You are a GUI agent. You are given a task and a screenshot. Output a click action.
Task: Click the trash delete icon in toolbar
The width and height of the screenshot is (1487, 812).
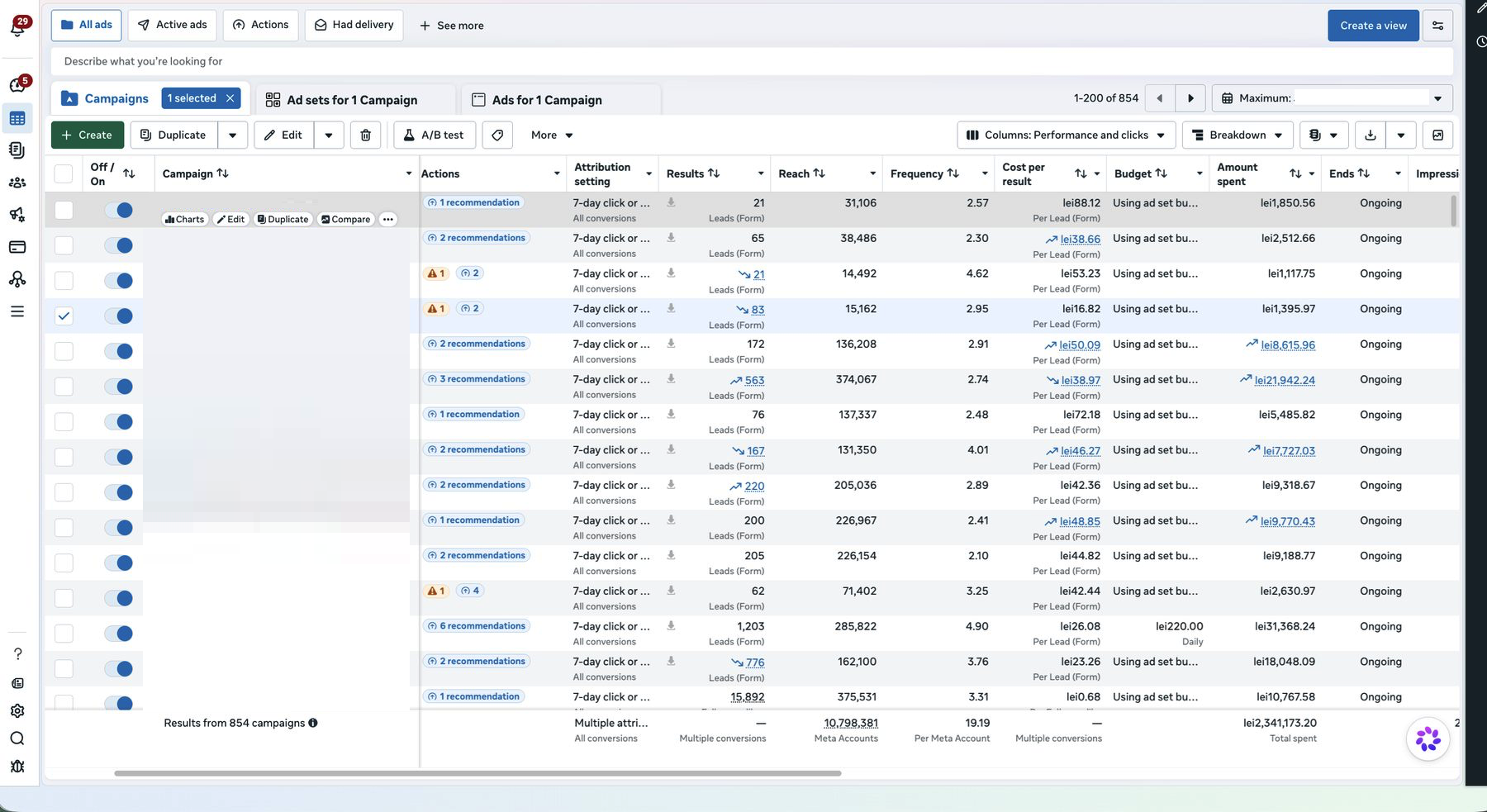tap(366, 135)
